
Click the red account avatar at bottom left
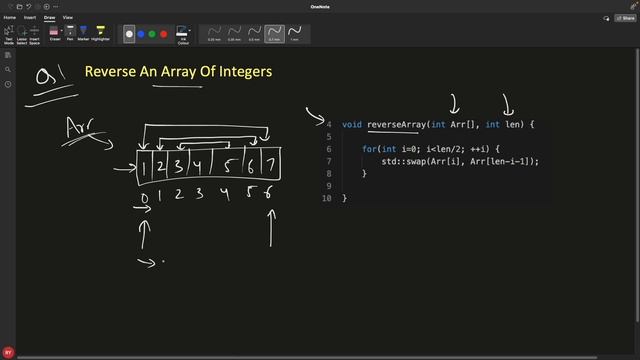tap(8, 352)
